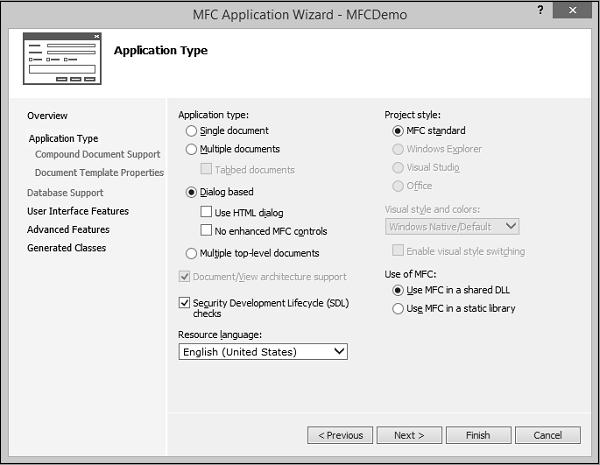
Task: Select Multiple top-level documents option
Action: click(x=191, y=253)
